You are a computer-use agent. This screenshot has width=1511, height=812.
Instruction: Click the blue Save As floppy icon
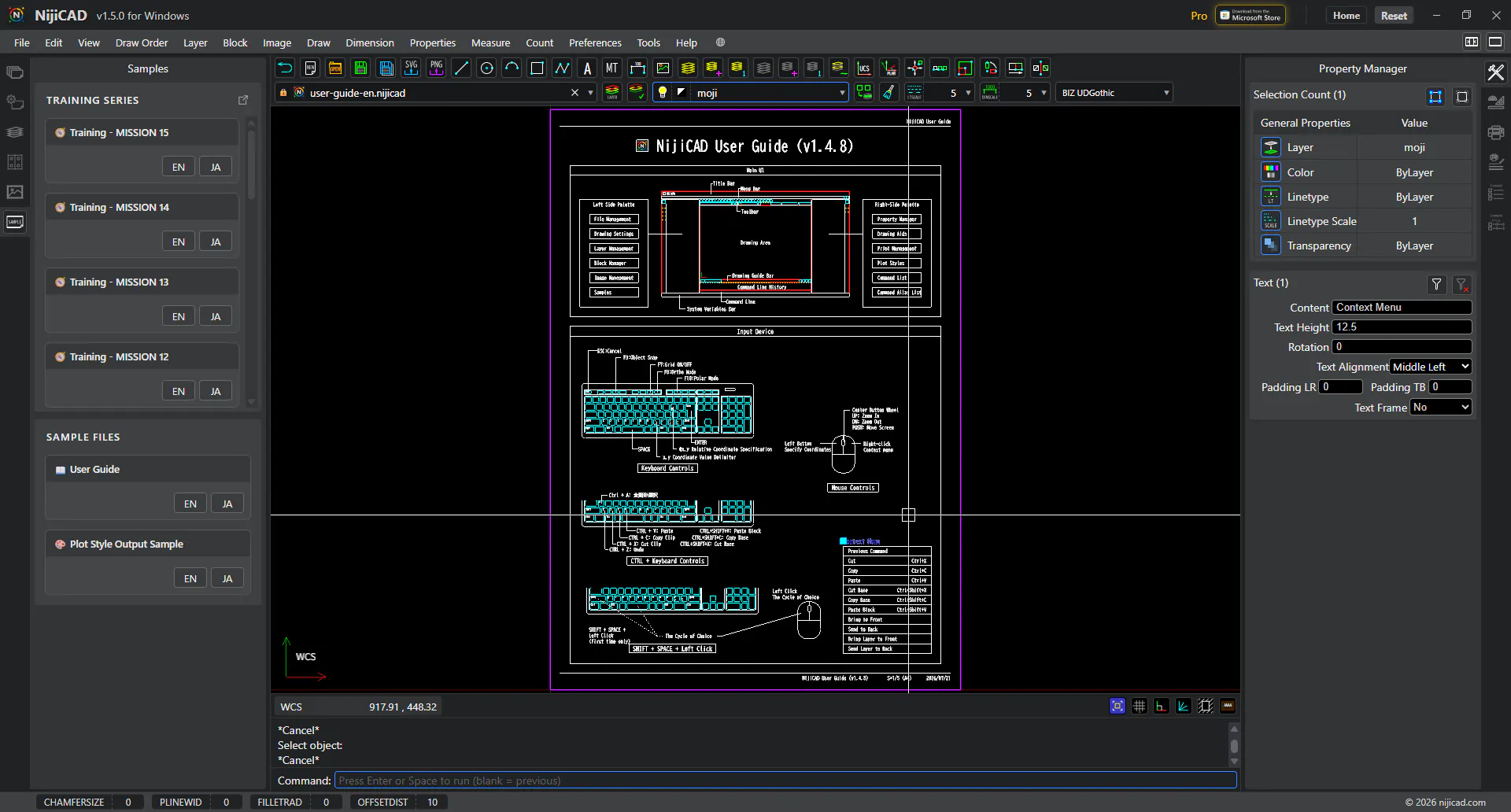click(386, 68)
